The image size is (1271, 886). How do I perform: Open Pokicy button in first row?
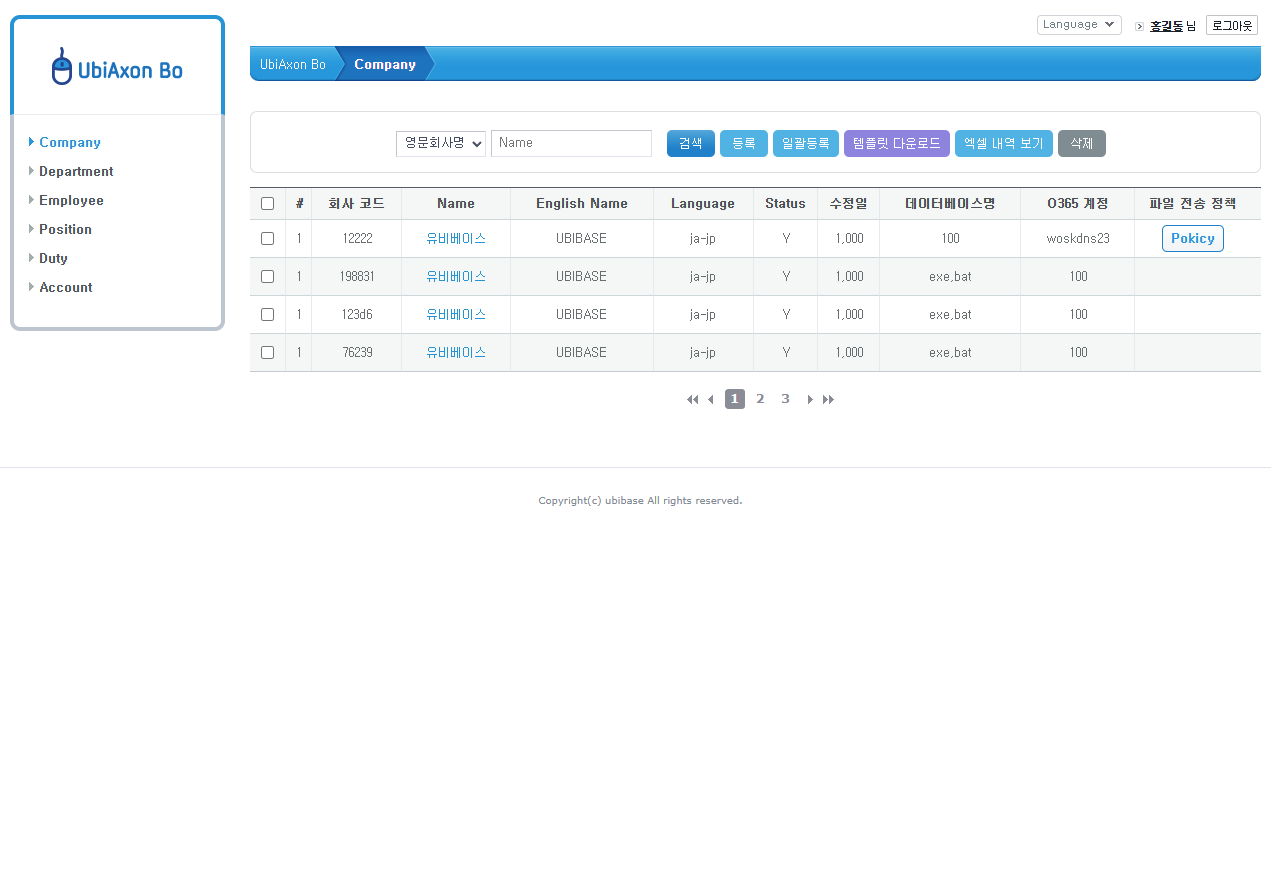[1192, 239]
